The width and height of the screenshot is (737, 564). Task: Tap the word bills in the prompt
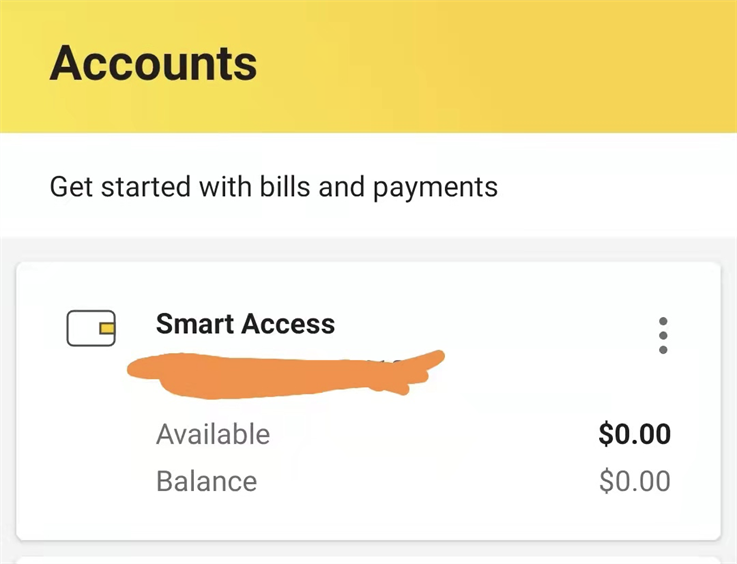point(285,186)
